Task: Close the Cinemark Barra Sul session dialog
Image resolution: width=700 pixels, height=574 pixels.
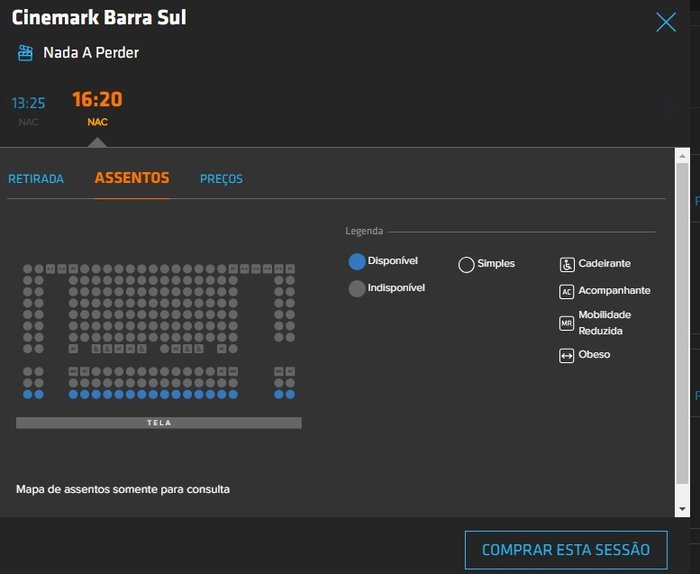Action: [x=666, y=22]
